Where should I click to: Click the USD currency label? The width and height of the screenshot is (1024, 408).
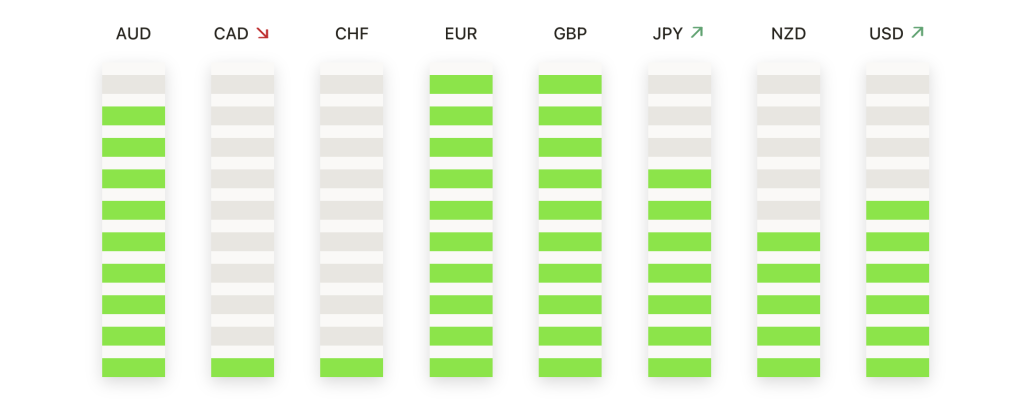887,34
